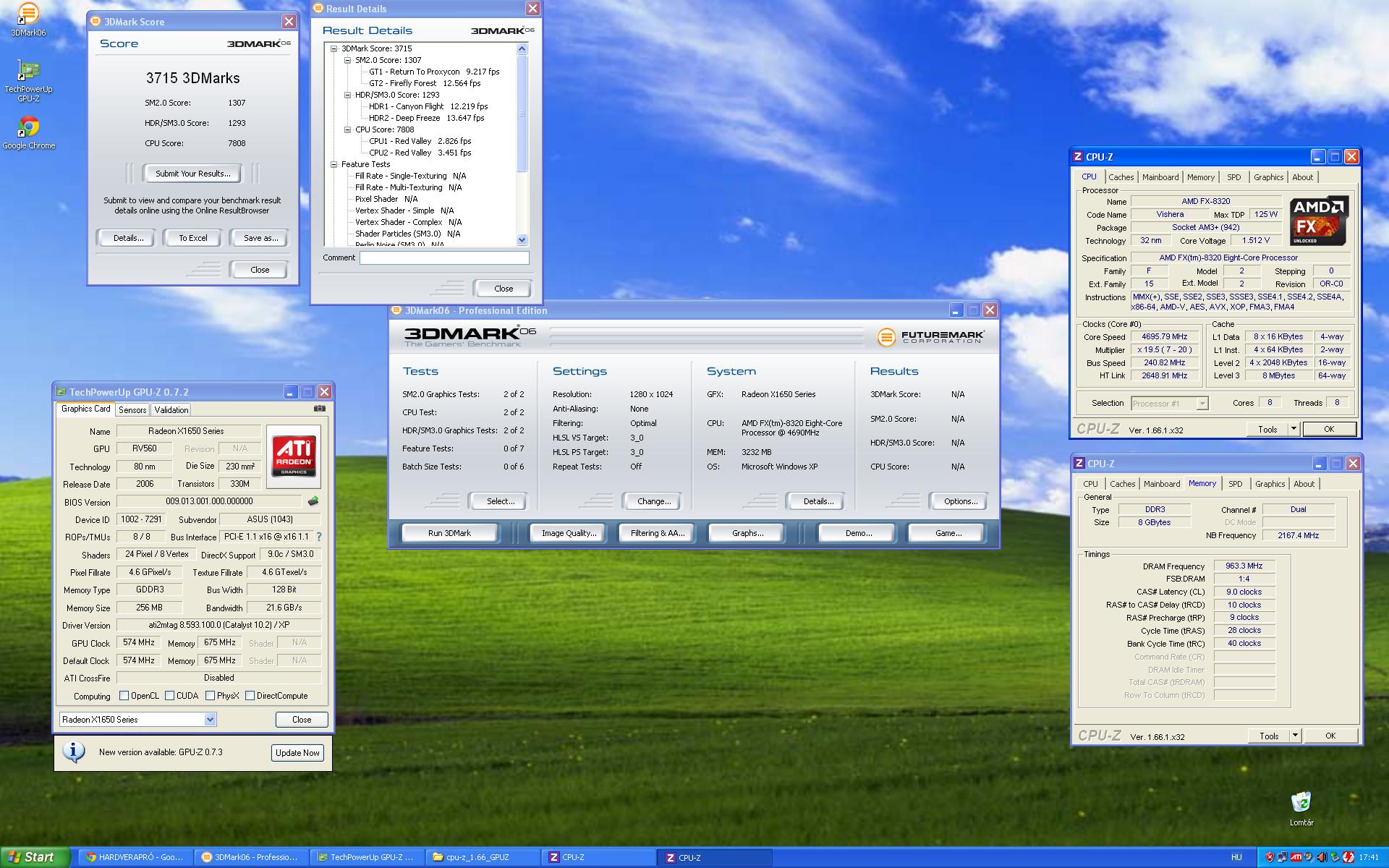This screenshot has height=868, width=1389.
Task: Click the Save as... button
Action: (260, 238)
